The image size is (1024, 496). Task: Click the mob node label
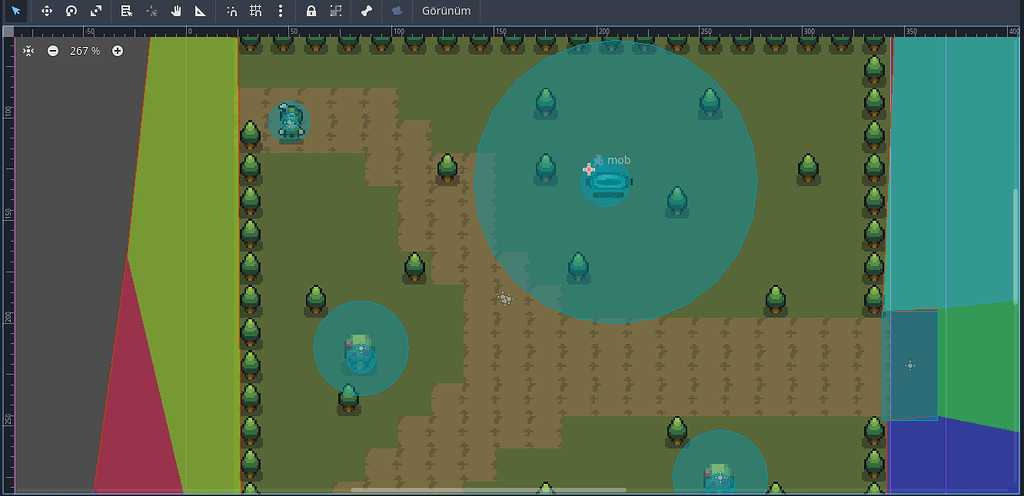[618, 160]
